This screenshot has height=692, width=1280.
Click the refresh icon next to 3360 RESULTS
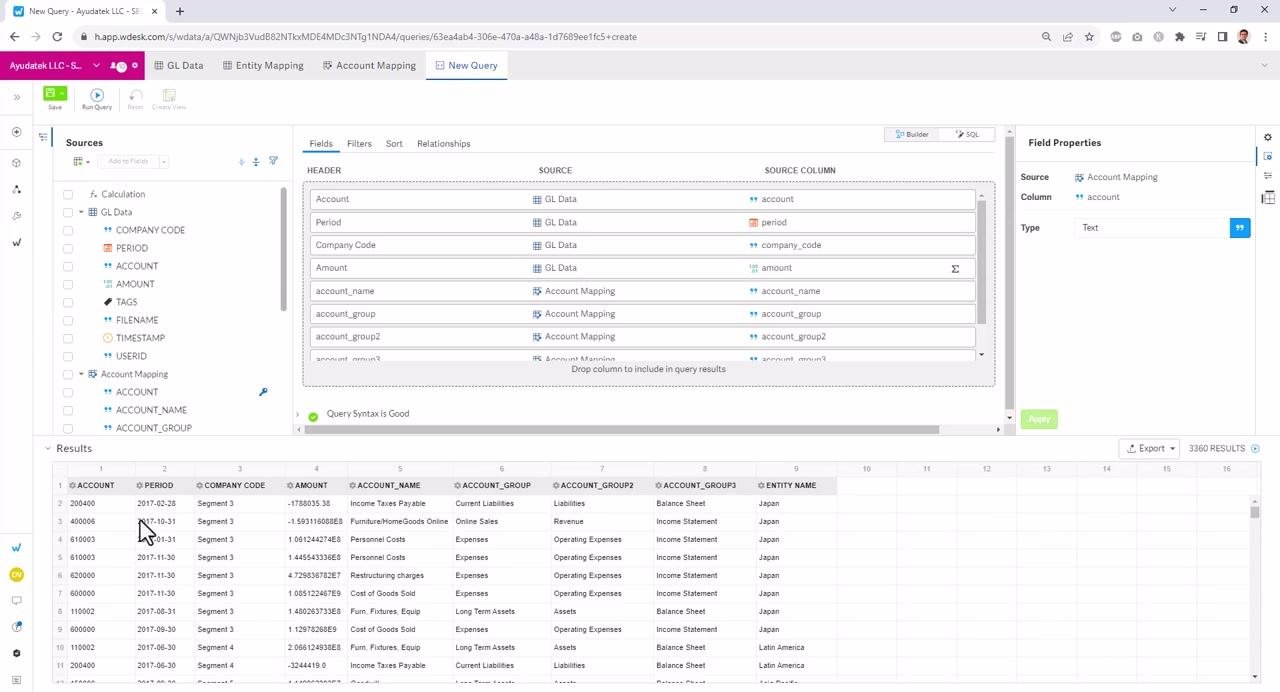click(1256, 449)
